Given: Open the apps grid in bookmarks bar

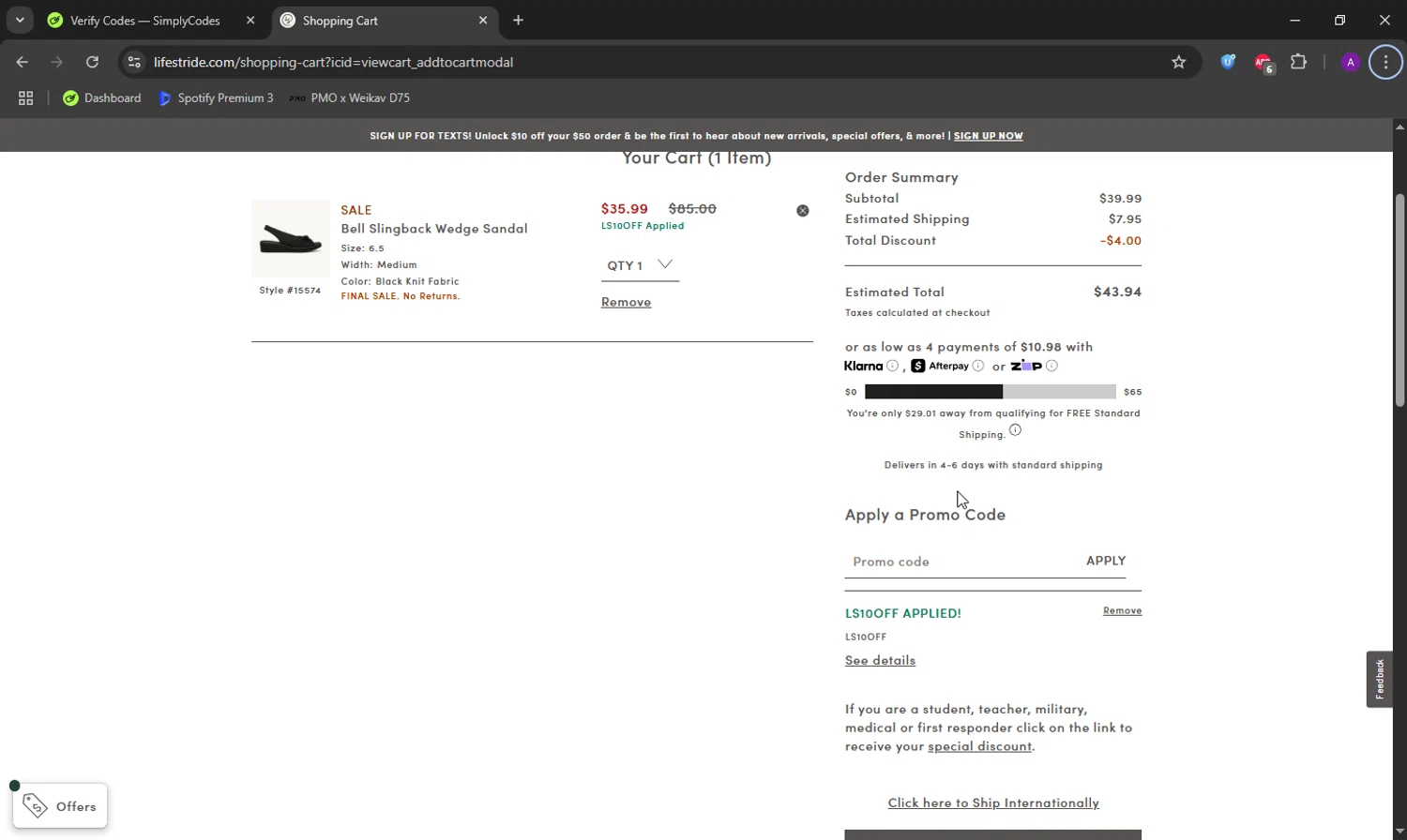Looking at the screenshot, I should 26,97.
